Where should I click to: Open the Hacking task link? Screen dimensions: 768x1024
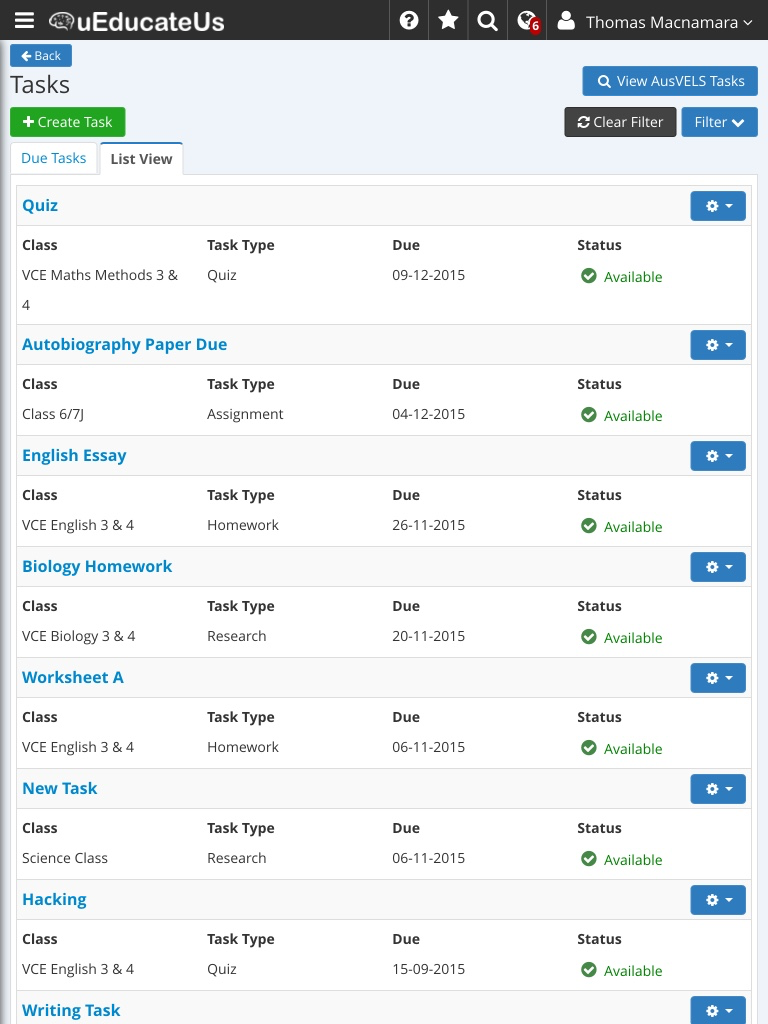click(x=54, y=899)
